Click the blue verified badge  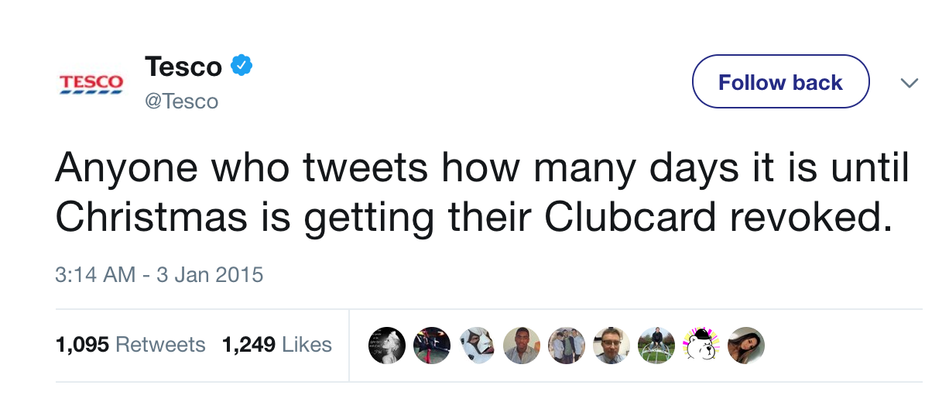click(241, 65)
